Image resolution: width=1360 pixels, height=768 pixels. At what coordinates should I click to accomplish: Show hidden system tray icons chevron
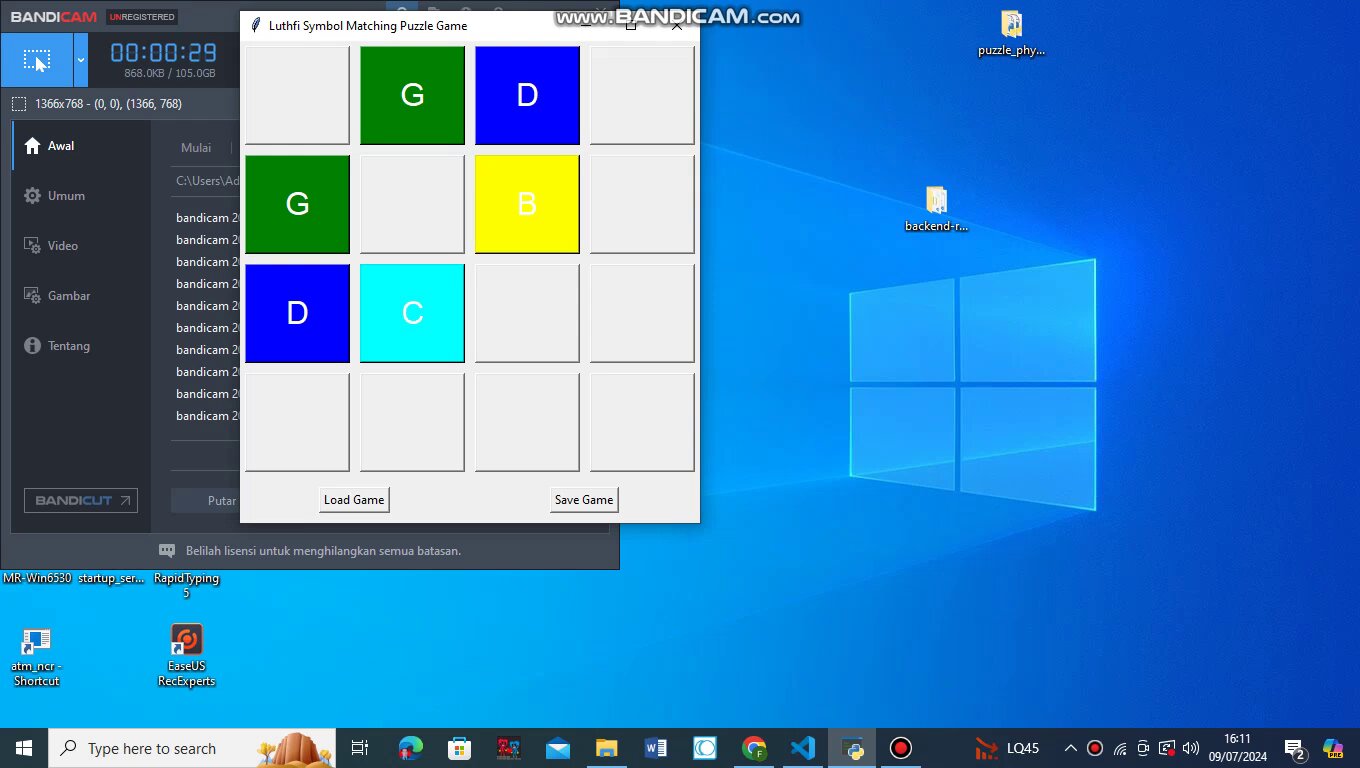pyautogui.click(x=1070, y=748)
